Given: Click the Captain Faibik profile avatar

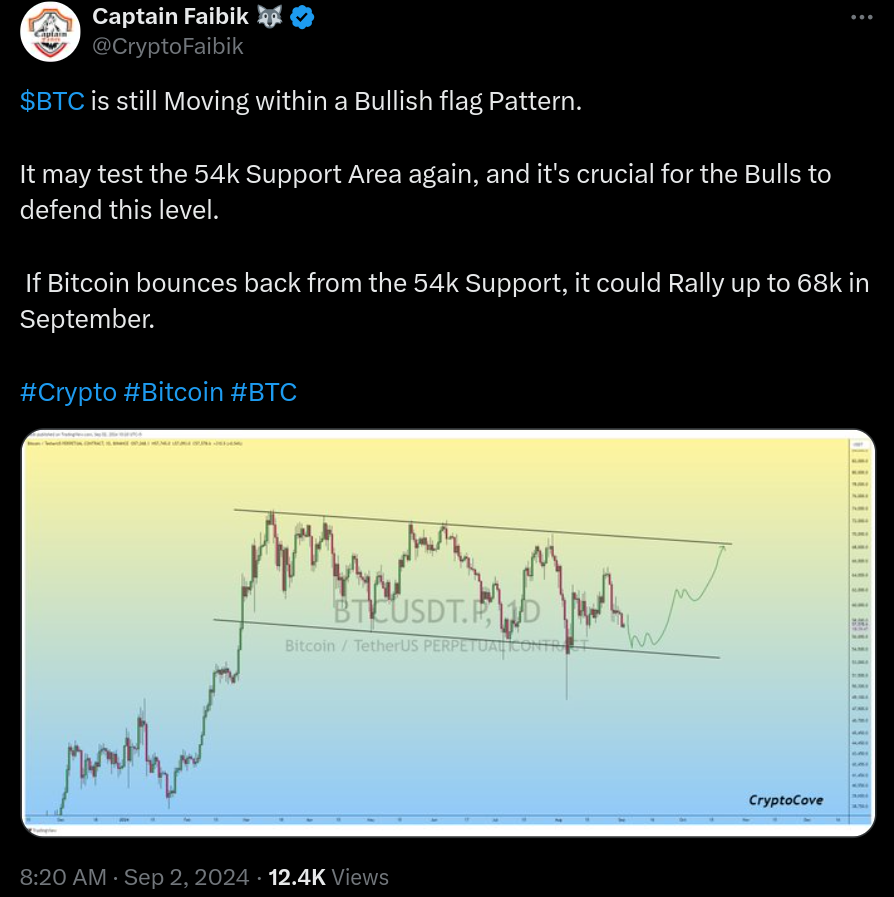Looking at the screenshot, I should click(x=48, y=31).
